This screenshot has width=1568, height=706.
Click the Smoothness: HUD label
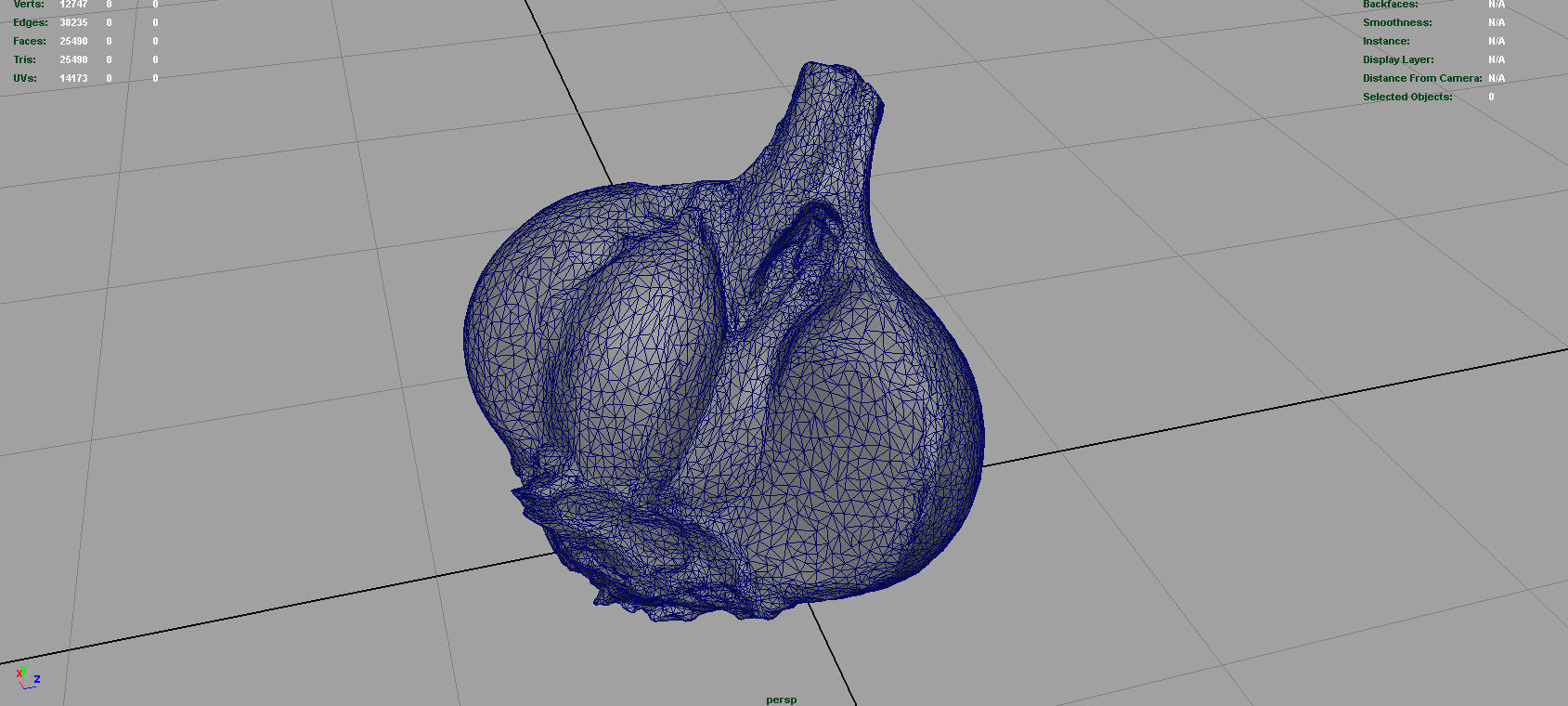coord(1397,22)
